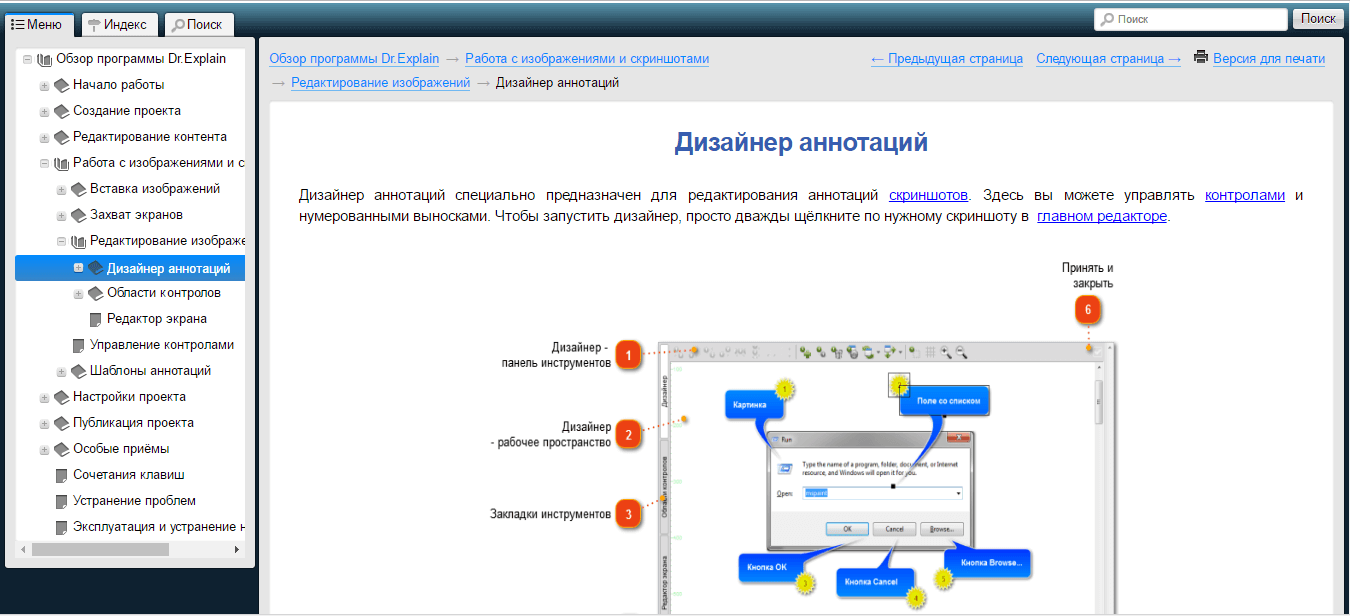
Task: Open the Поиск tab in sidebar
Action: [197, 24]
